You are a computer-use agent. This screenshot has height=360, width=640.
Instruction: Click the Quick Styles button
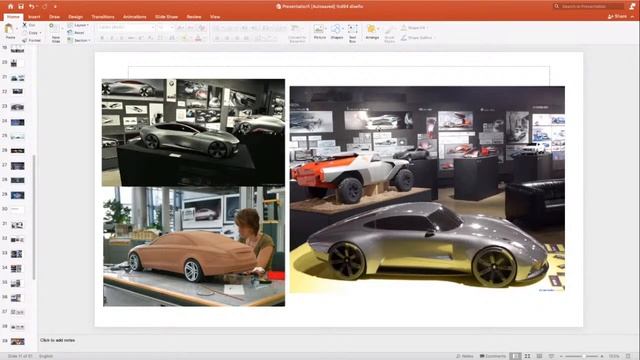[x=389, y=33]
